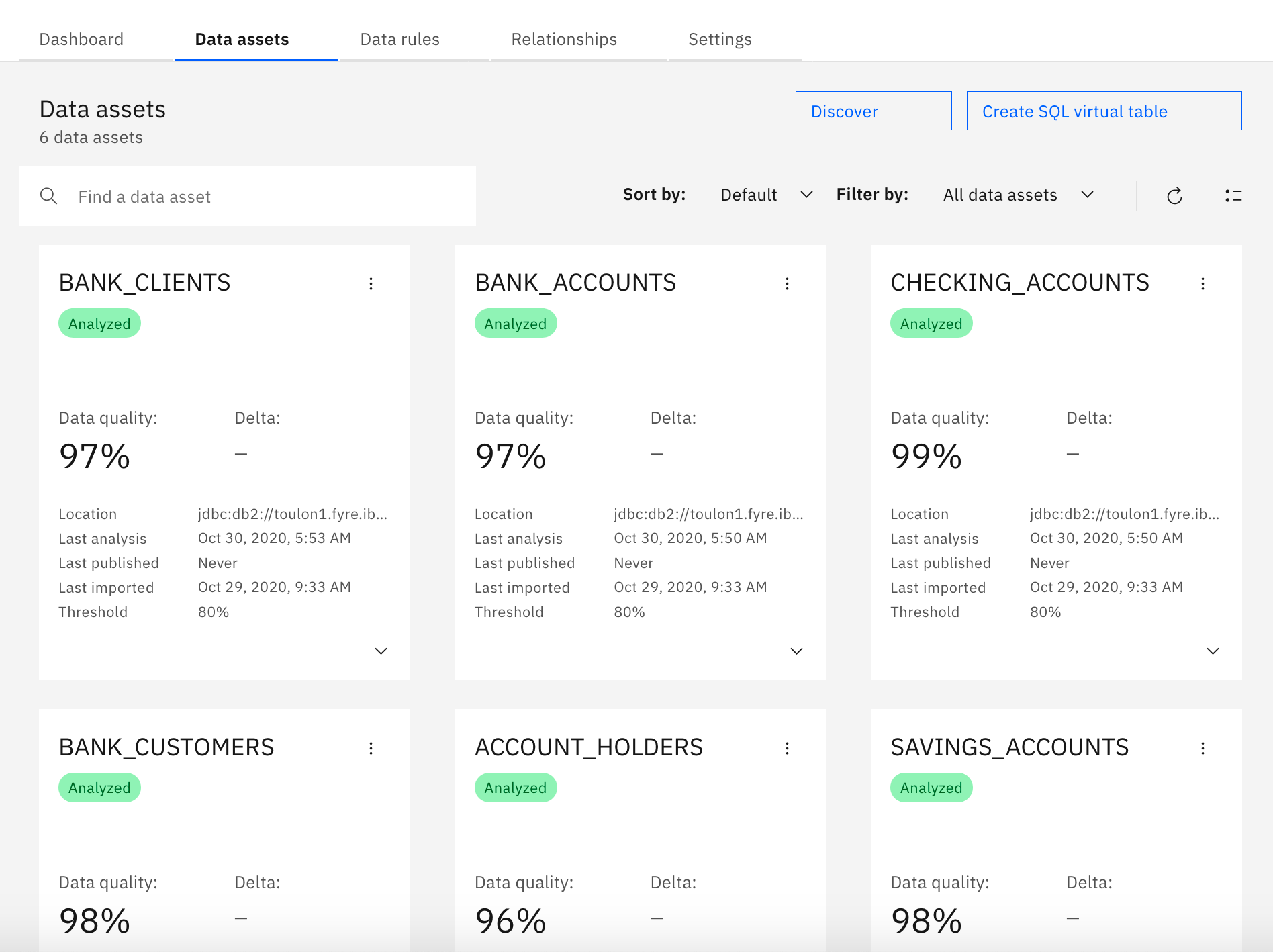The height and width of the screenshot is (952, 1273).
Task: Click the Discover button
Action: 873,111
